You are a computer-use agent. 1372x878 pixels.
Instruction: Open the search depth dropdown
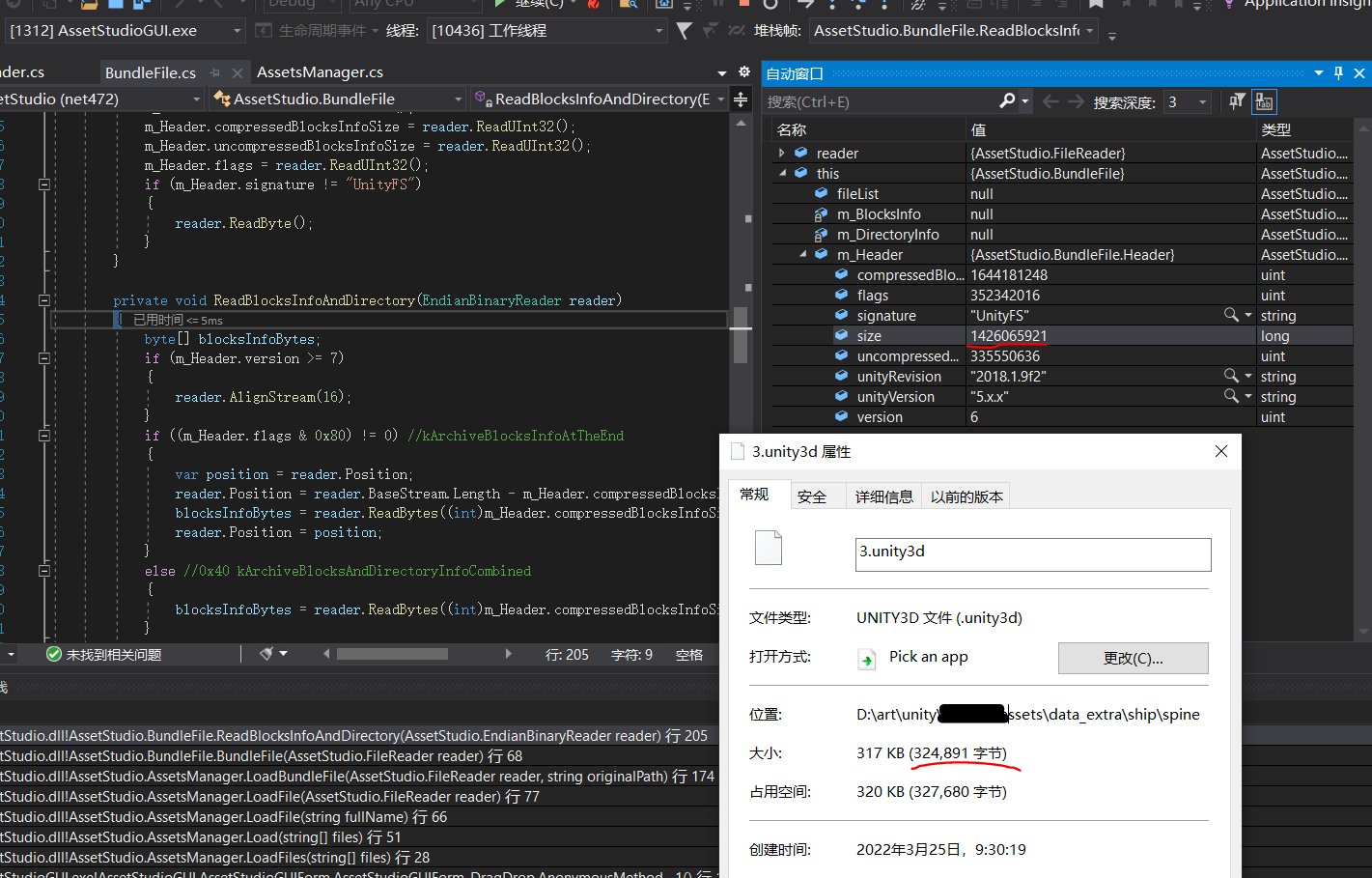coord(1202,101)
